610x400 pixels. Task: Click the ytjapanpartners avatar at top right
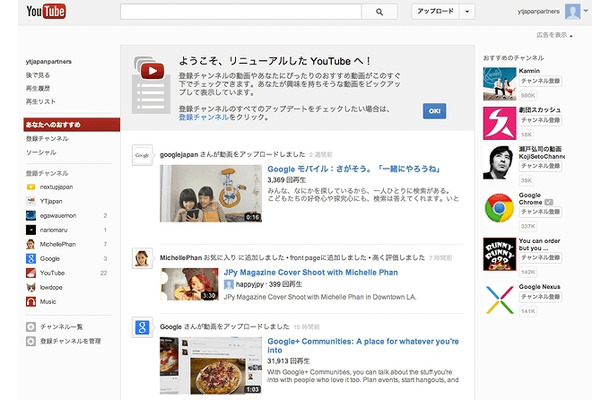point(573,12)
